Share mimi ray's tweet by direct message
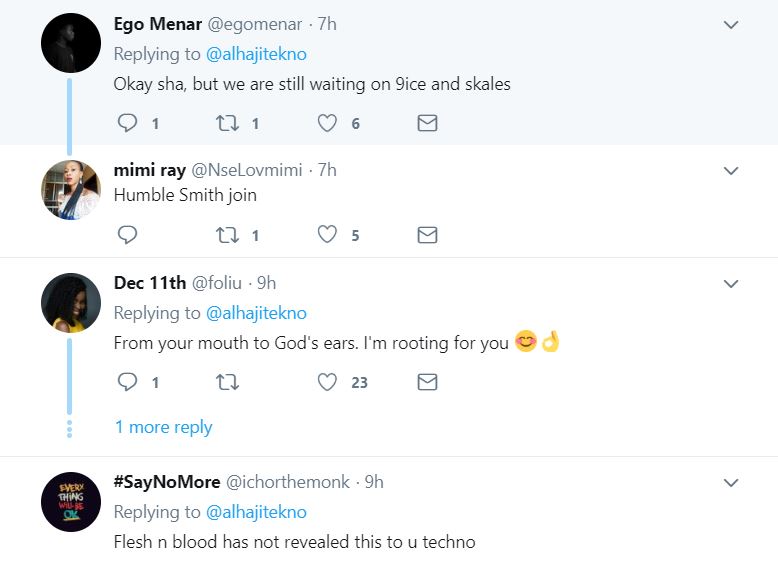Image resolution: width=778 pixels, height=562 pixels. click(x=427, y=235)
